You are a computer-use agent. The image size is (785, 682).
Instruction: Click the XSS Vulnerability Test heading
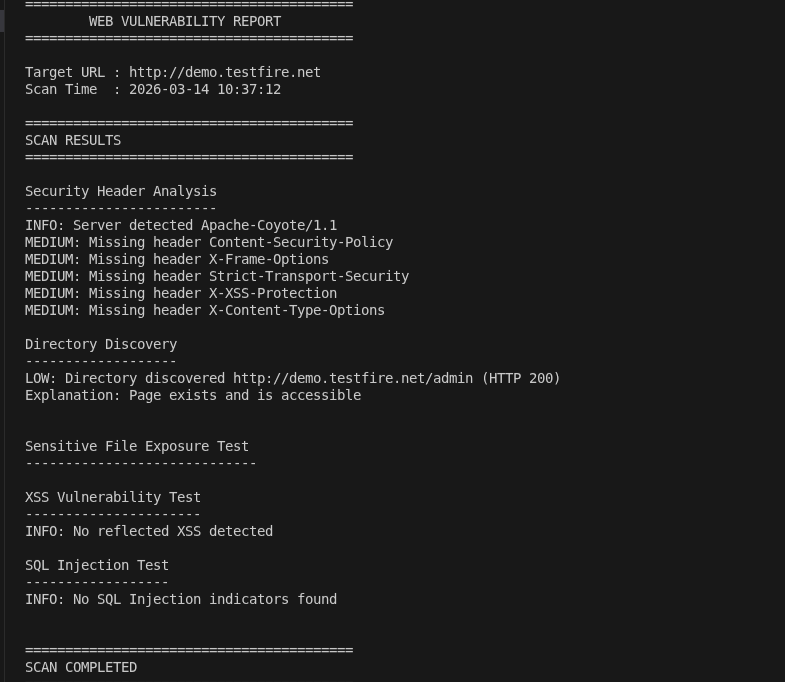(112, 497)
